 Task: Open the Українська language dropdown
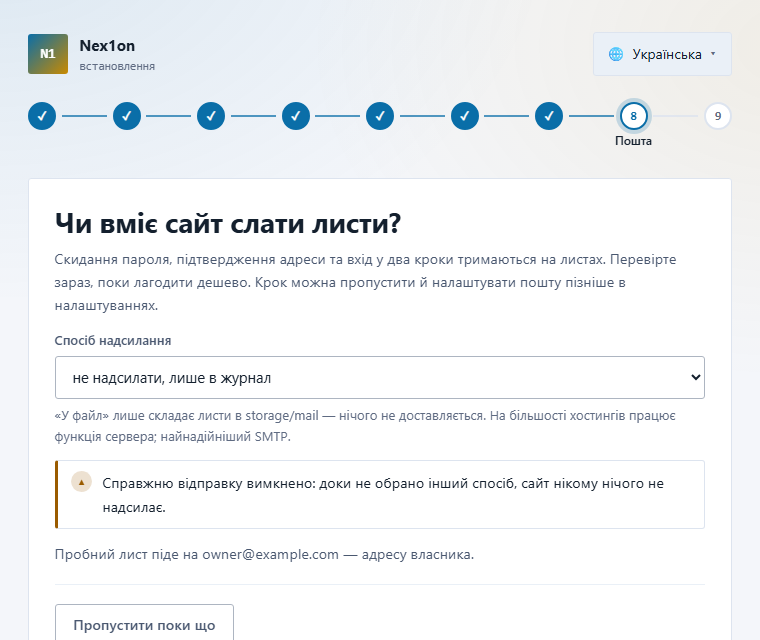coord(662,54)
